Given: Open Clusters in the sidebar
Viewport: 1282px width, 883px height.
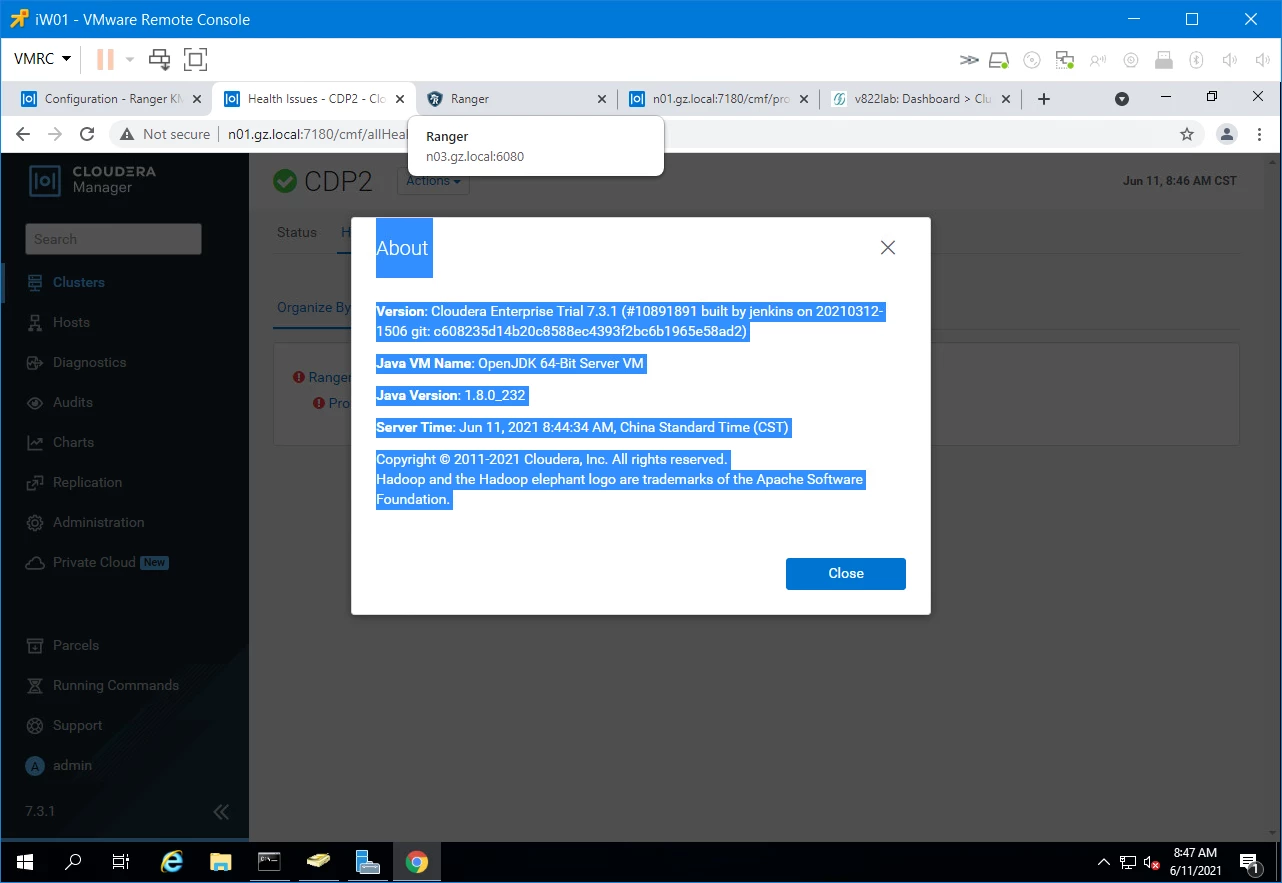Looking at the screenshot, I should 67,282.
